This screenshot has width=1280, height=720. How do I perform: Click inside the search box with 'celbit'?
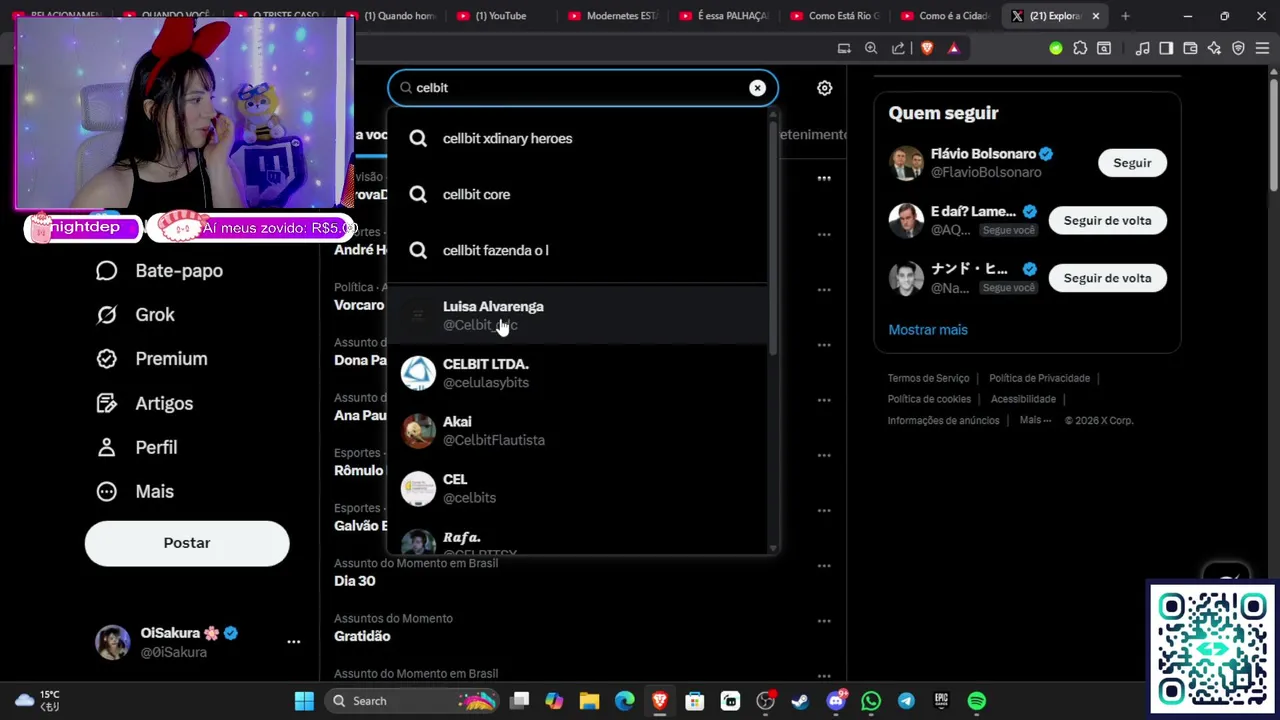click(x=582, y=88)
